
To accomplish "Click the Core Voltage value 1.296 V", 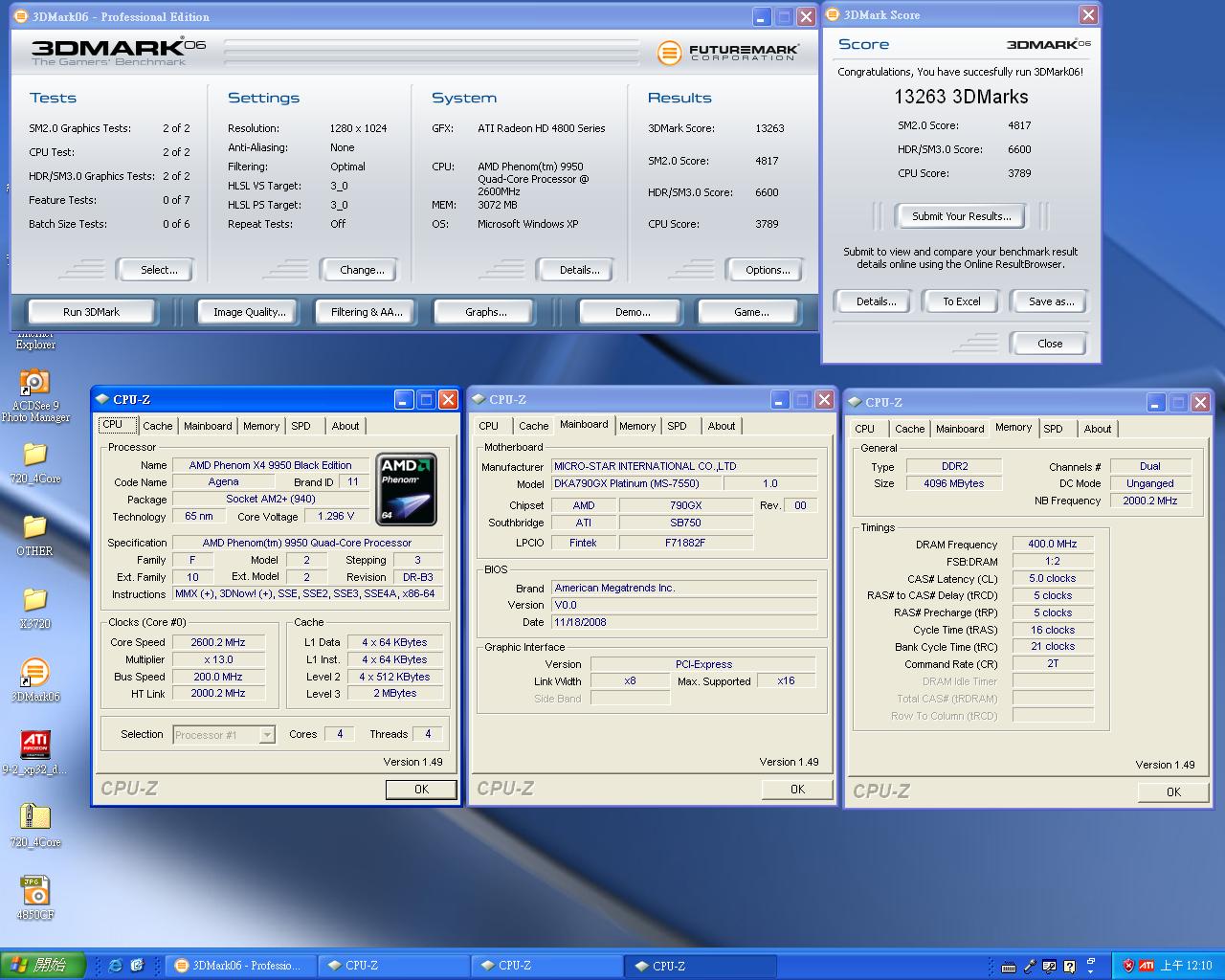I will pos(335,516).
